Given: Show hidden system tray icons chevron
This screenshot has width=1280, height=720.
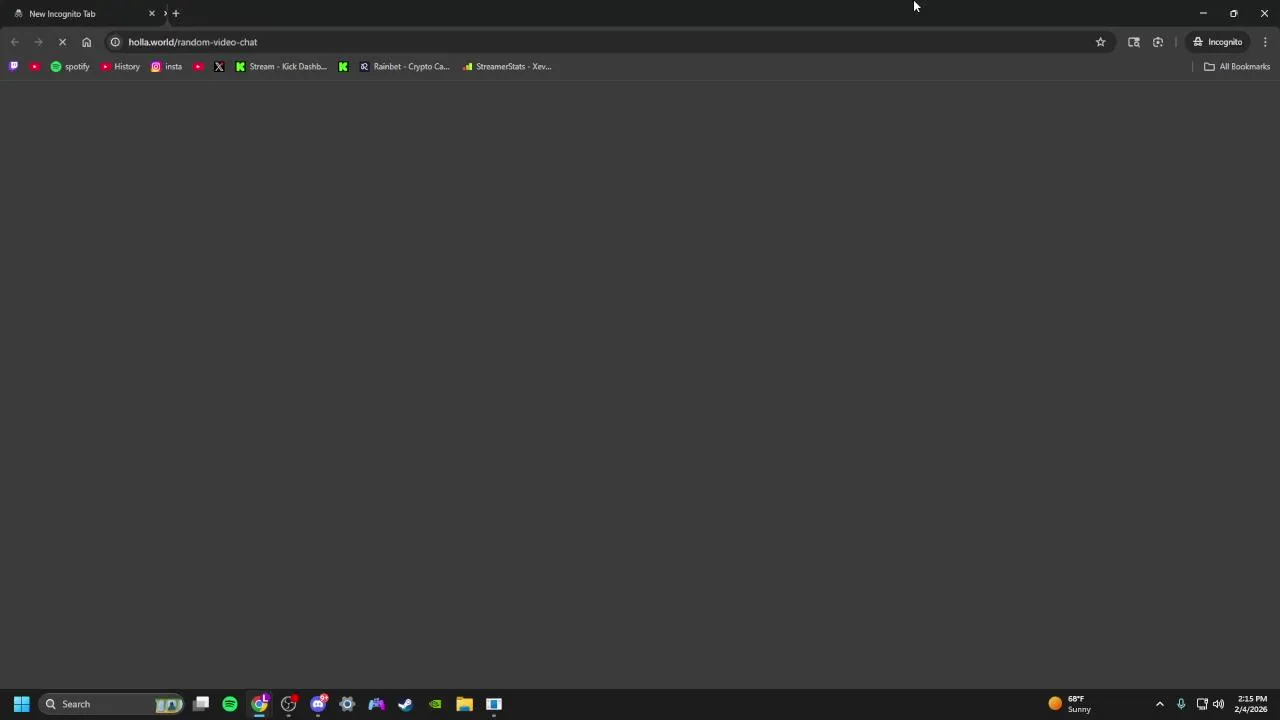Looking at the screenshot, I should click(1160, 704).
